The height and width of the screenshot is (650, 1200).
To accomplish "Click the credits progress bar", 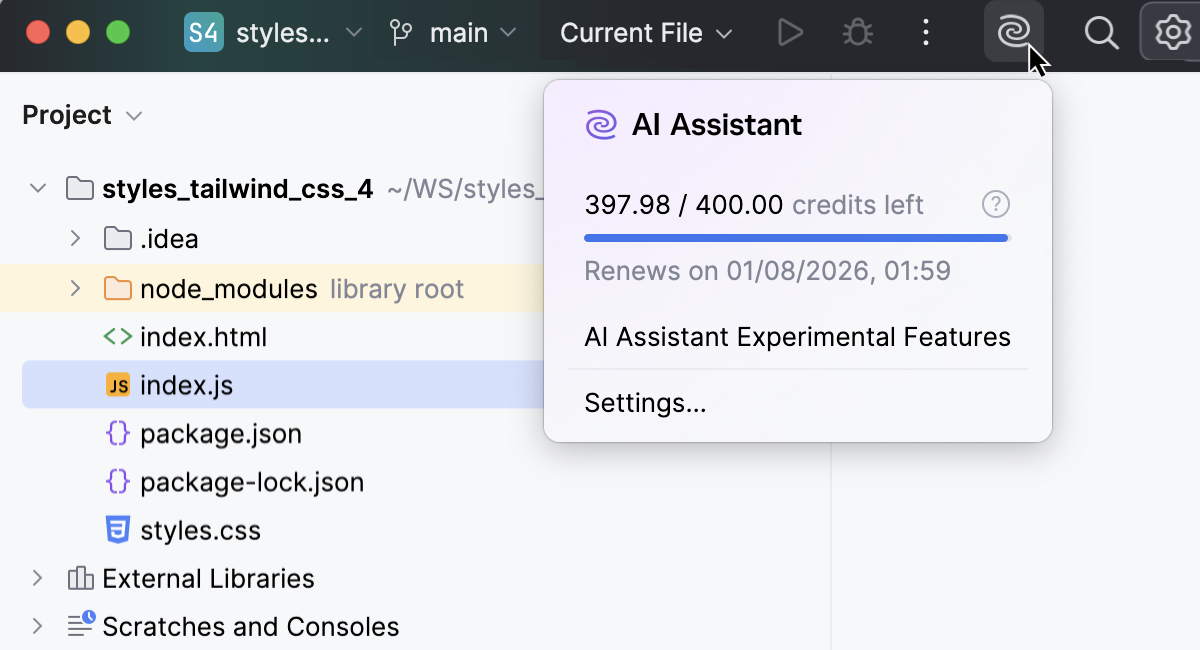I will point(797,238).
